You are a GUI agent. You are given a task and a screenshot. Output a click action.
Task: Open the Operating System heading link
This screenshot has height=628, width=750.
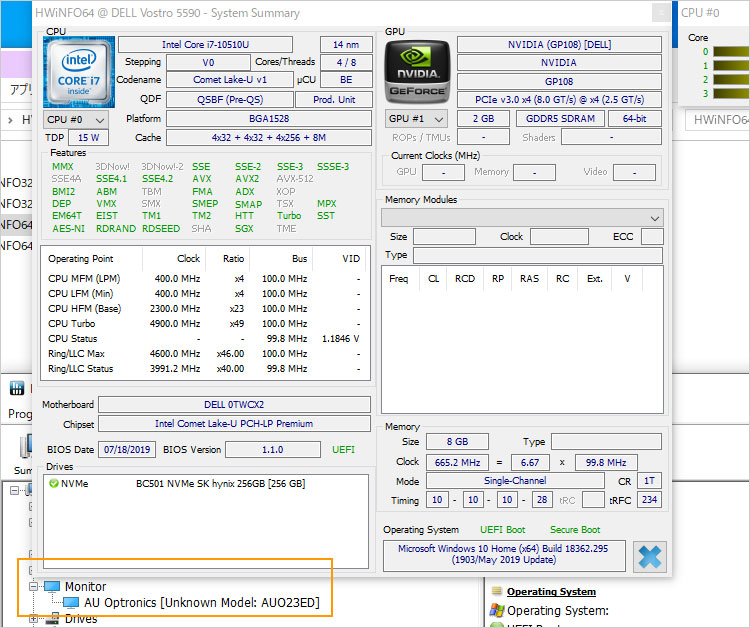551,592
